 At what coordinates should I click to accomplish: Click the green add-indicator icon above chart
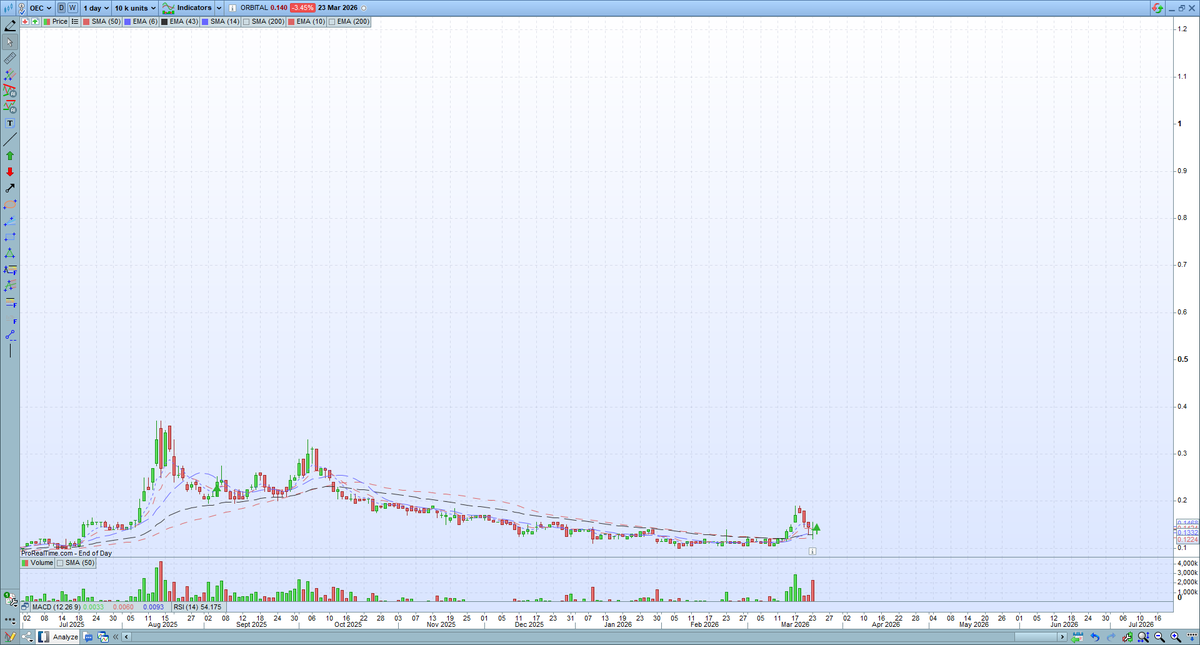(35, 21)
